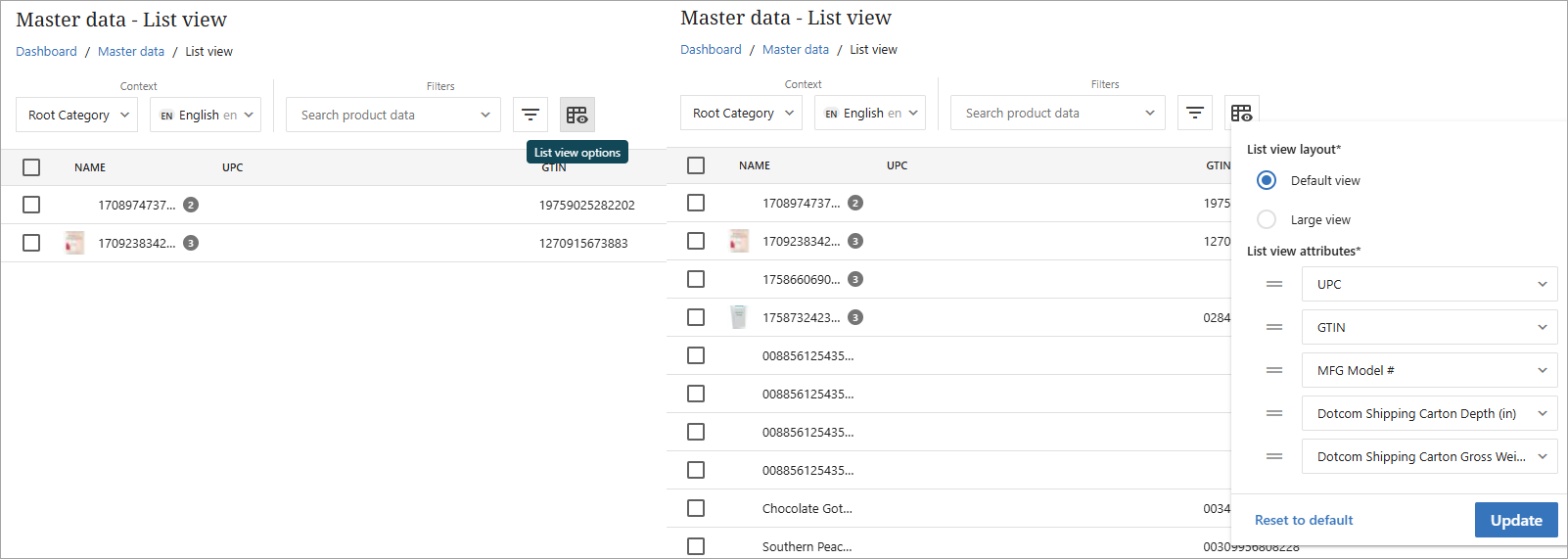
Task: Click the list view options icon above the tooltip
Action: click(576, 115)
